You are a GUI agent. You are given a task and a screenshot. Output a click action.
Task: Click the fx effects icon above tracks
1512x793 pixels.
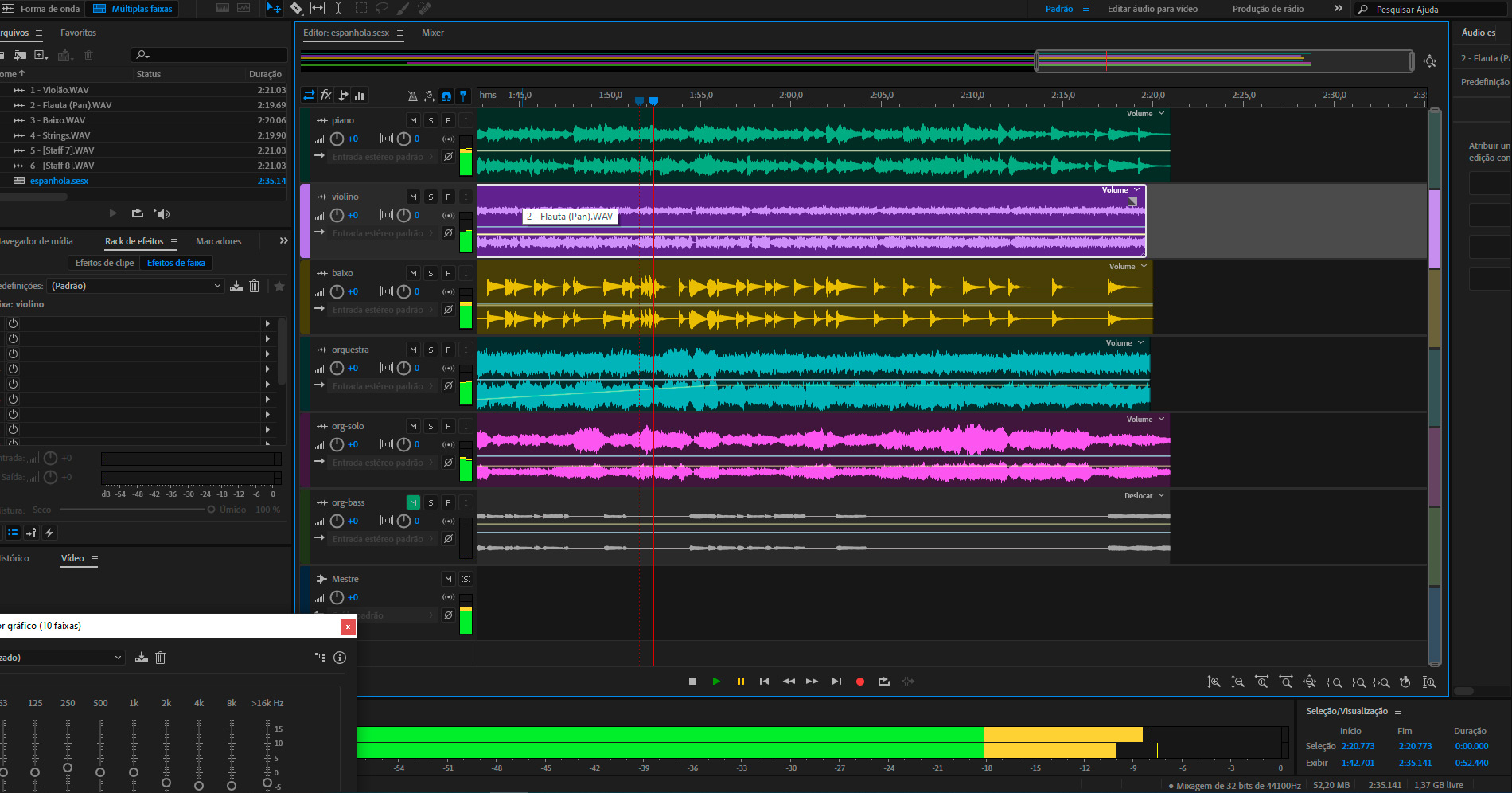pyautogui.click(x=326, y=96)
